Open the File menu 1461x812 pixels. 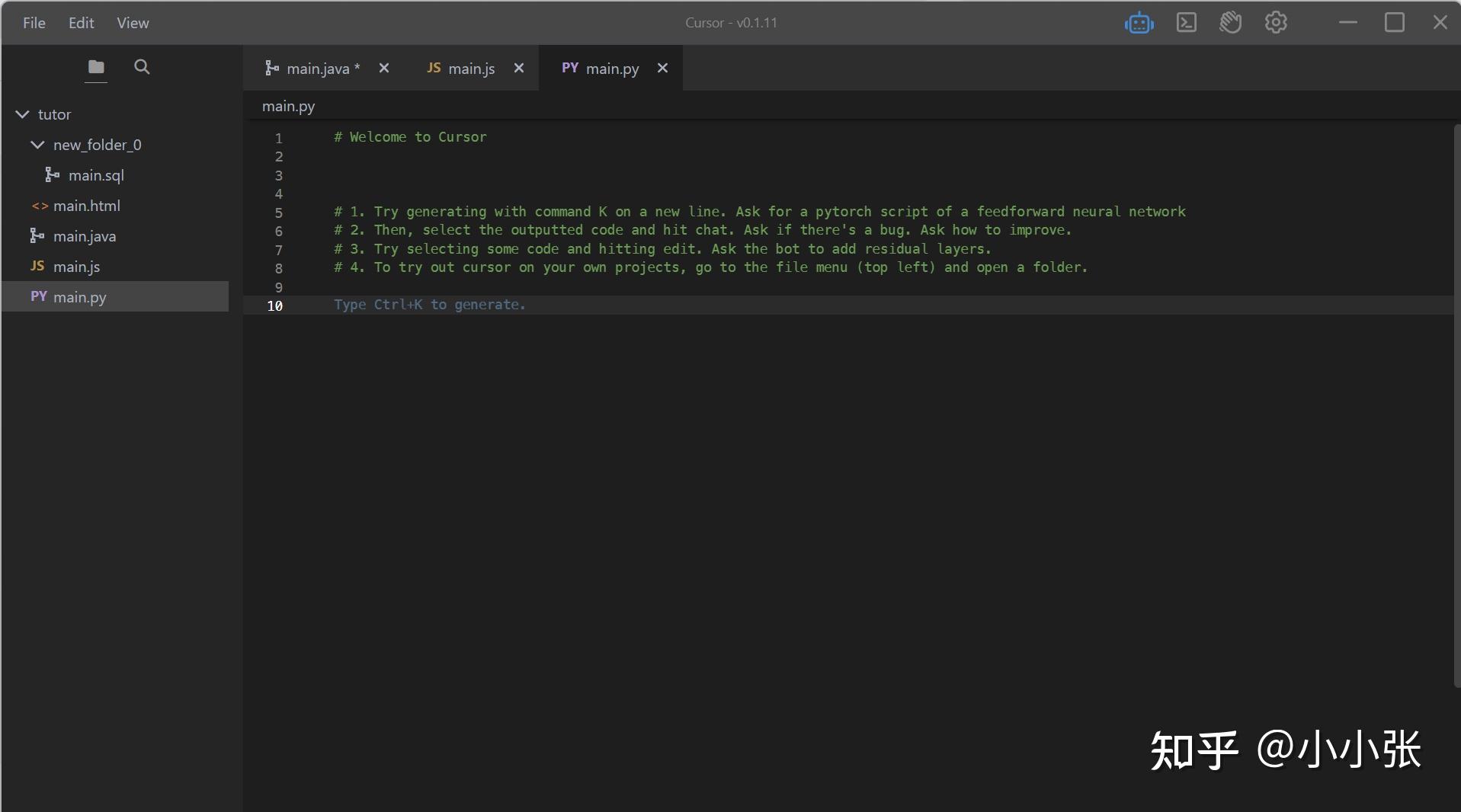click(34, 23)
